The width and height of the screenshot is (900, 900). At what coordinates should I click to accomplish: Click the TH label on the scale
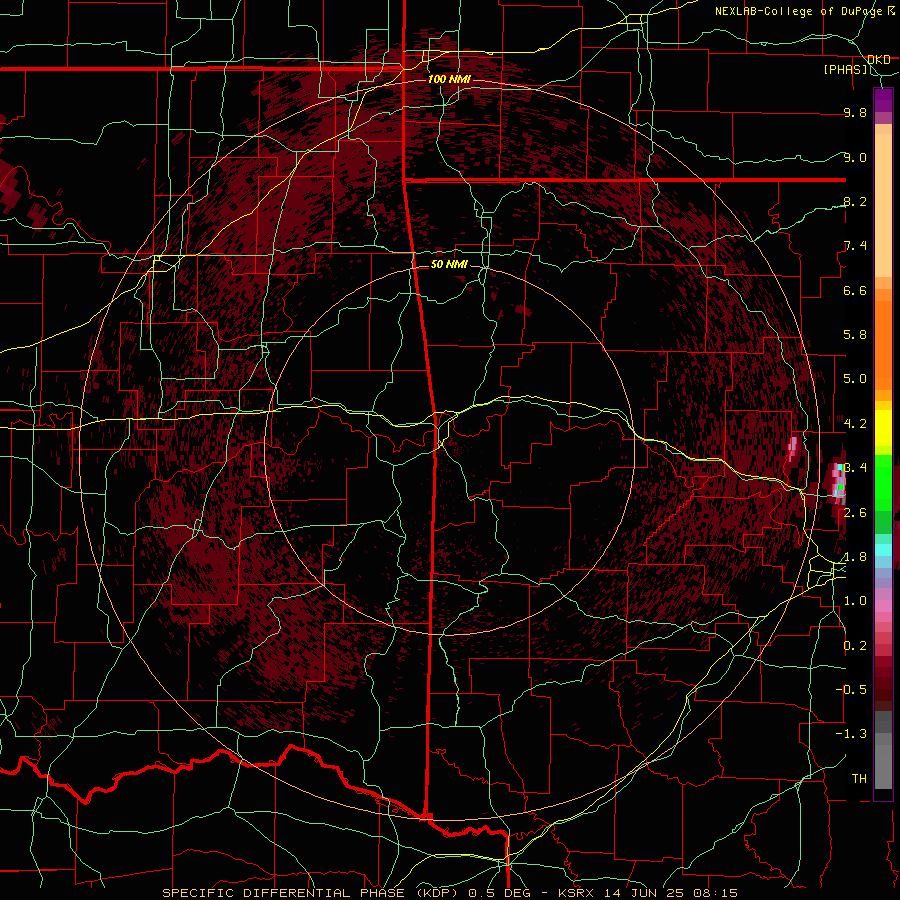[x=859, y=779]
